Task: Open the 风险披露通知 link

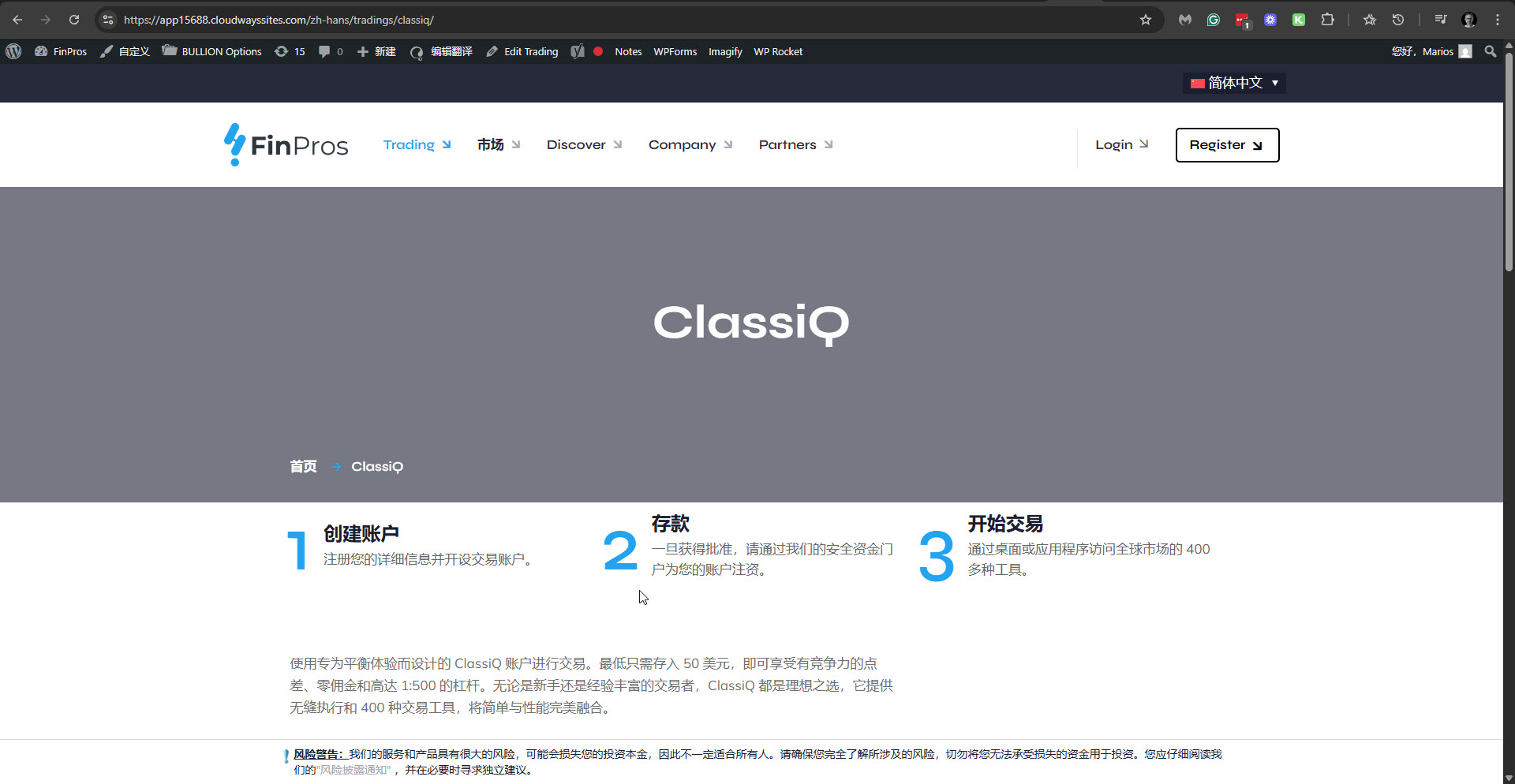Action: [354, 770]
